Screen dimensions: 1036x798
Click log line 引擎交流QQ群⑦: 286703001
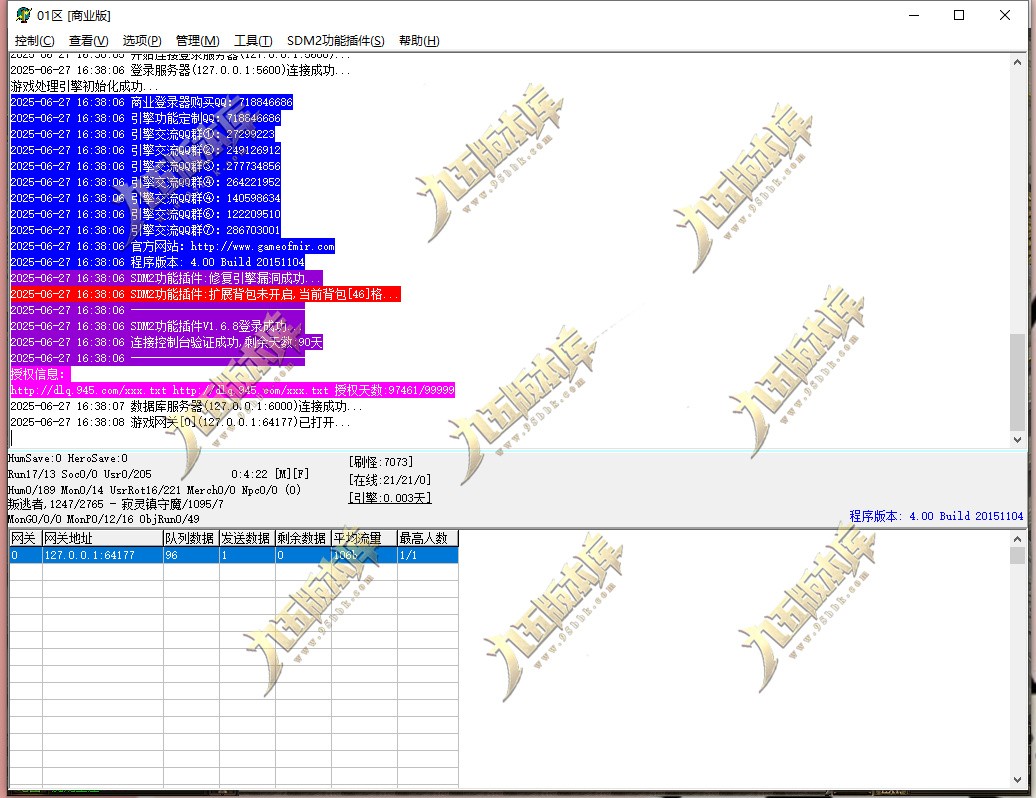pyautogui.click(x=145, y=230)
